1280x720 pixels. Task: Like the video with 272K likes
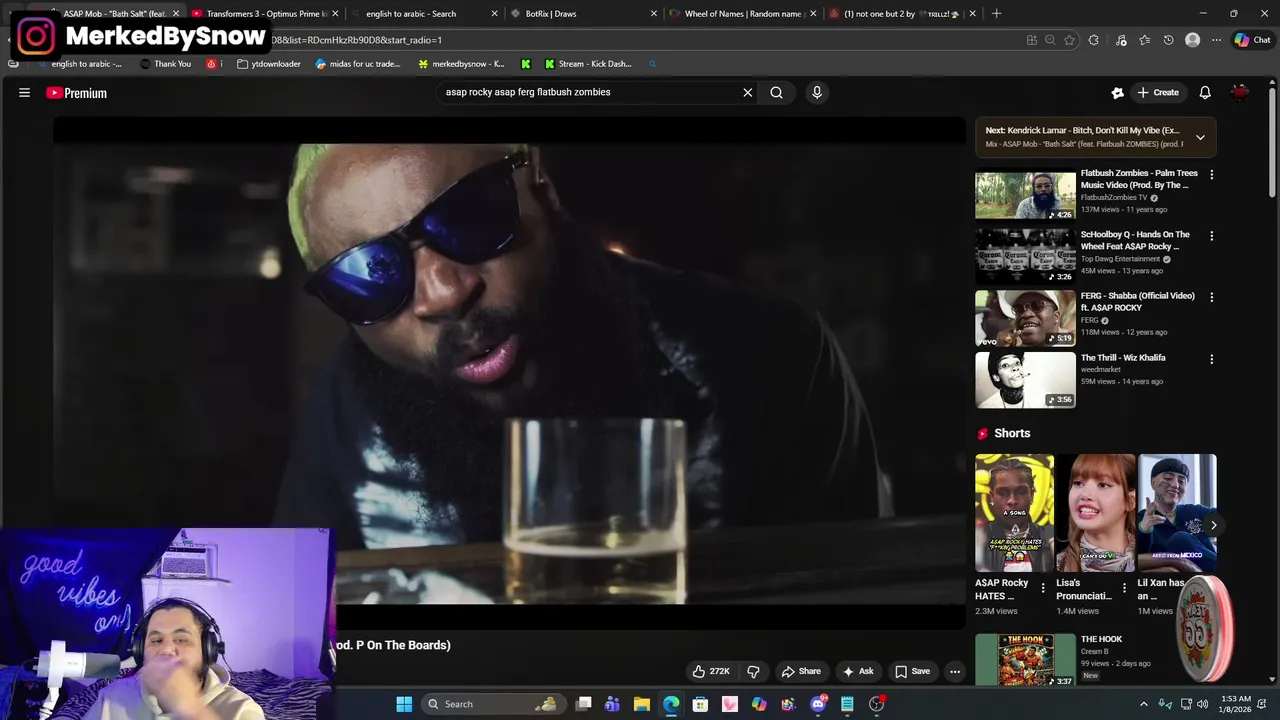click(x=710, y=671)
